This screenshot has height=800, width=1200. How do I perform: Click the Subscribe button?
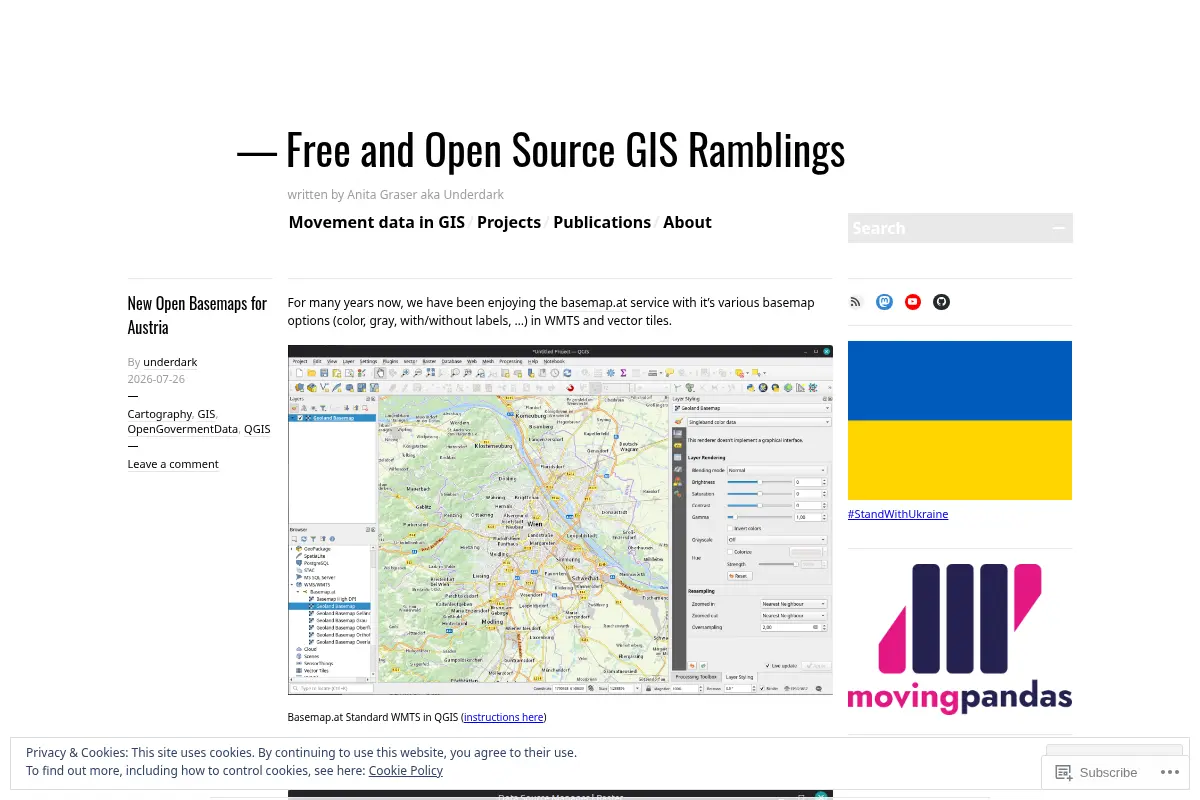(1097, 772)
